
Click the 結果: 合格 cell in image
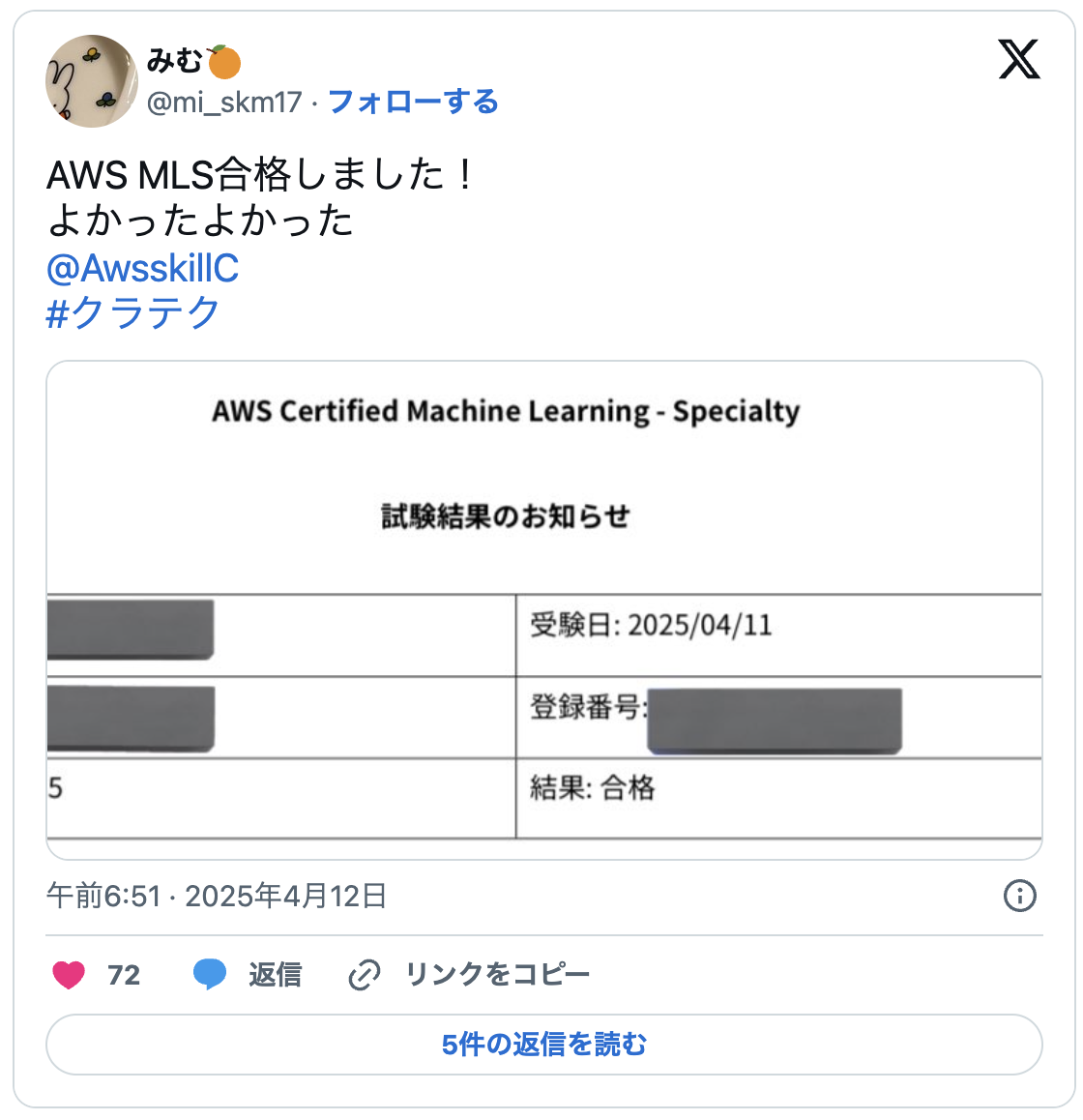coord(592,788)
